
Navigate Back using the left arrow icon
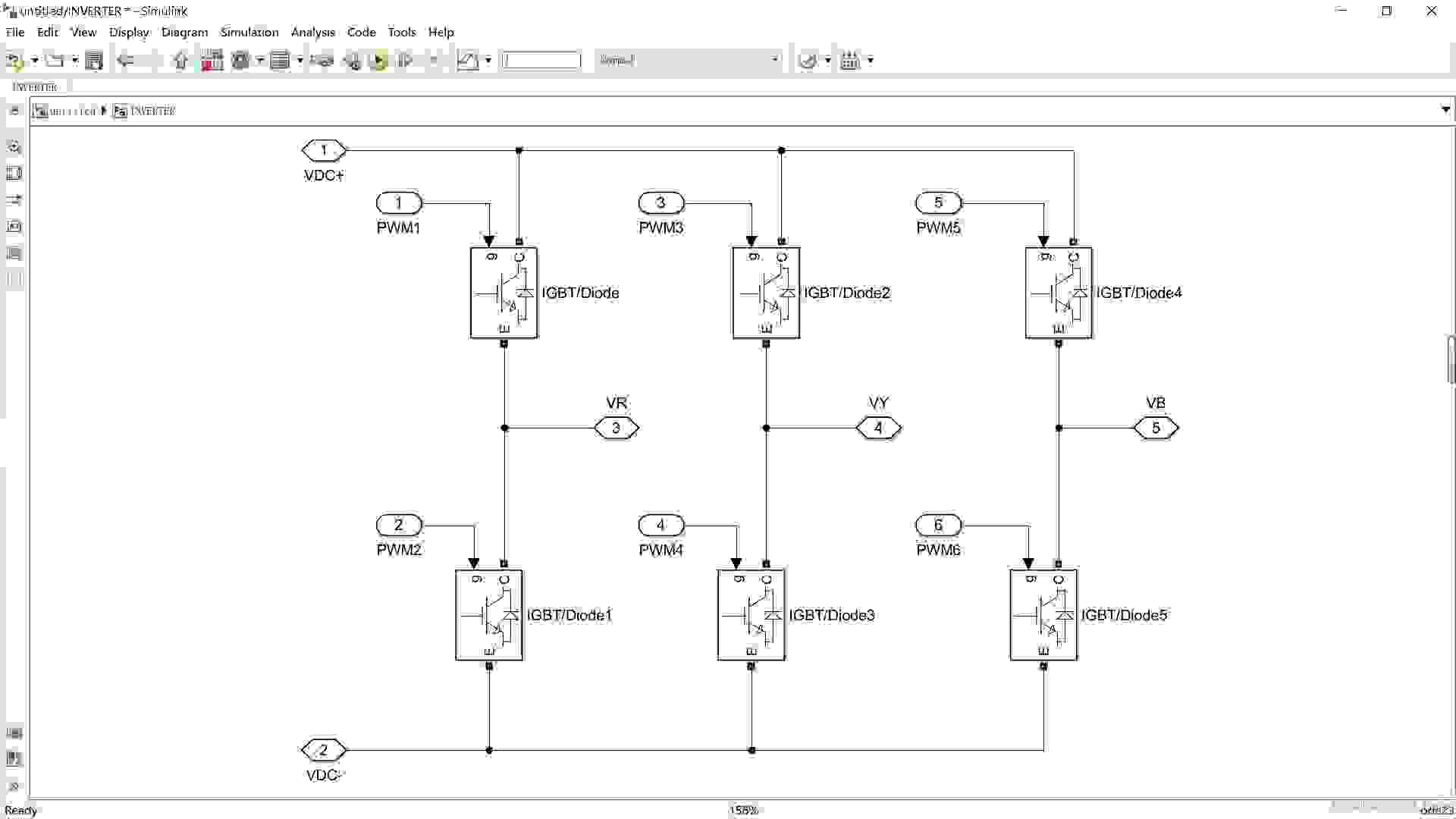[126, 61]
